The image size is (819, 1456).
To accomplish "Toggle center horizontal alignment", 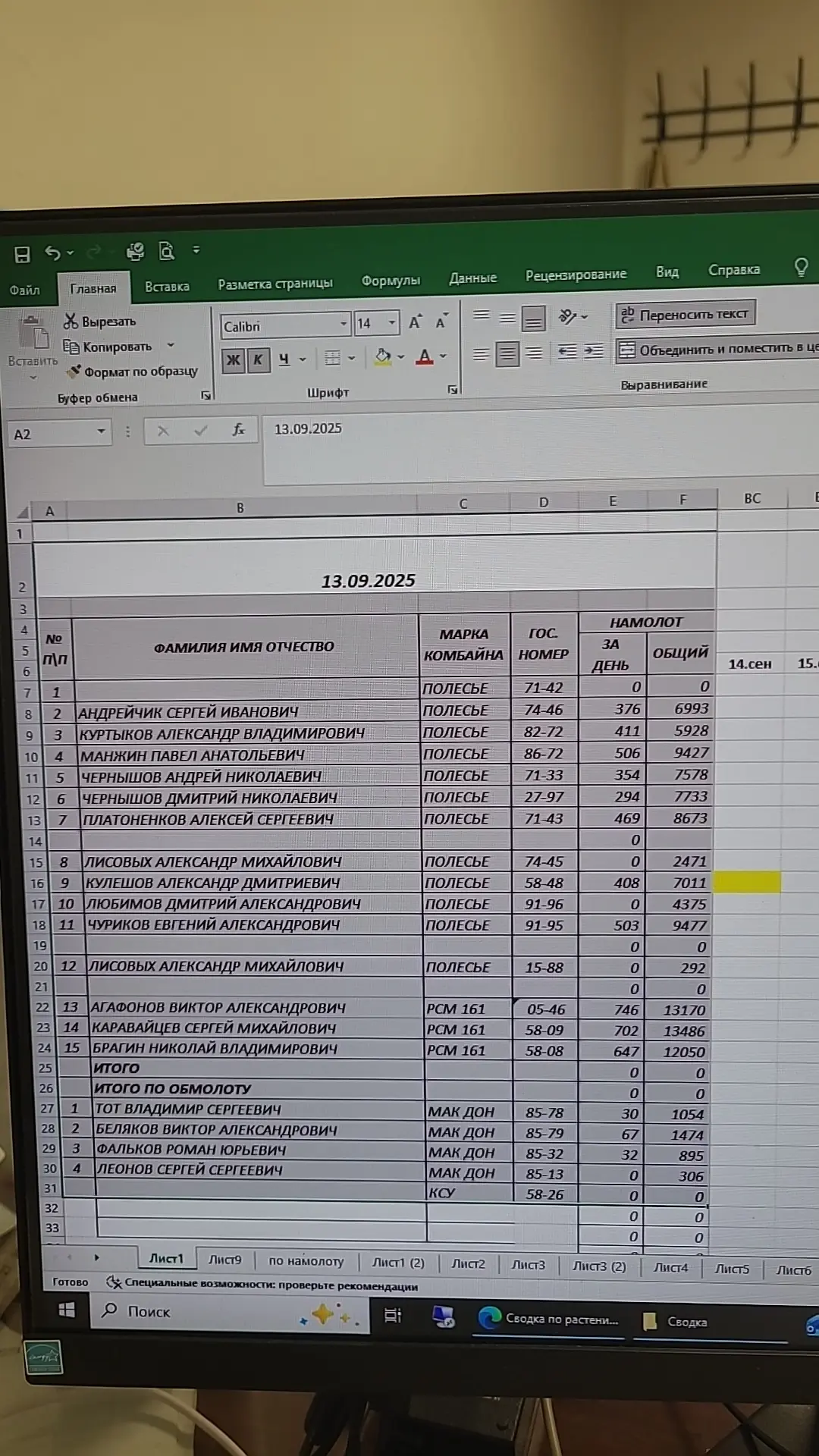I will (507, 353).
